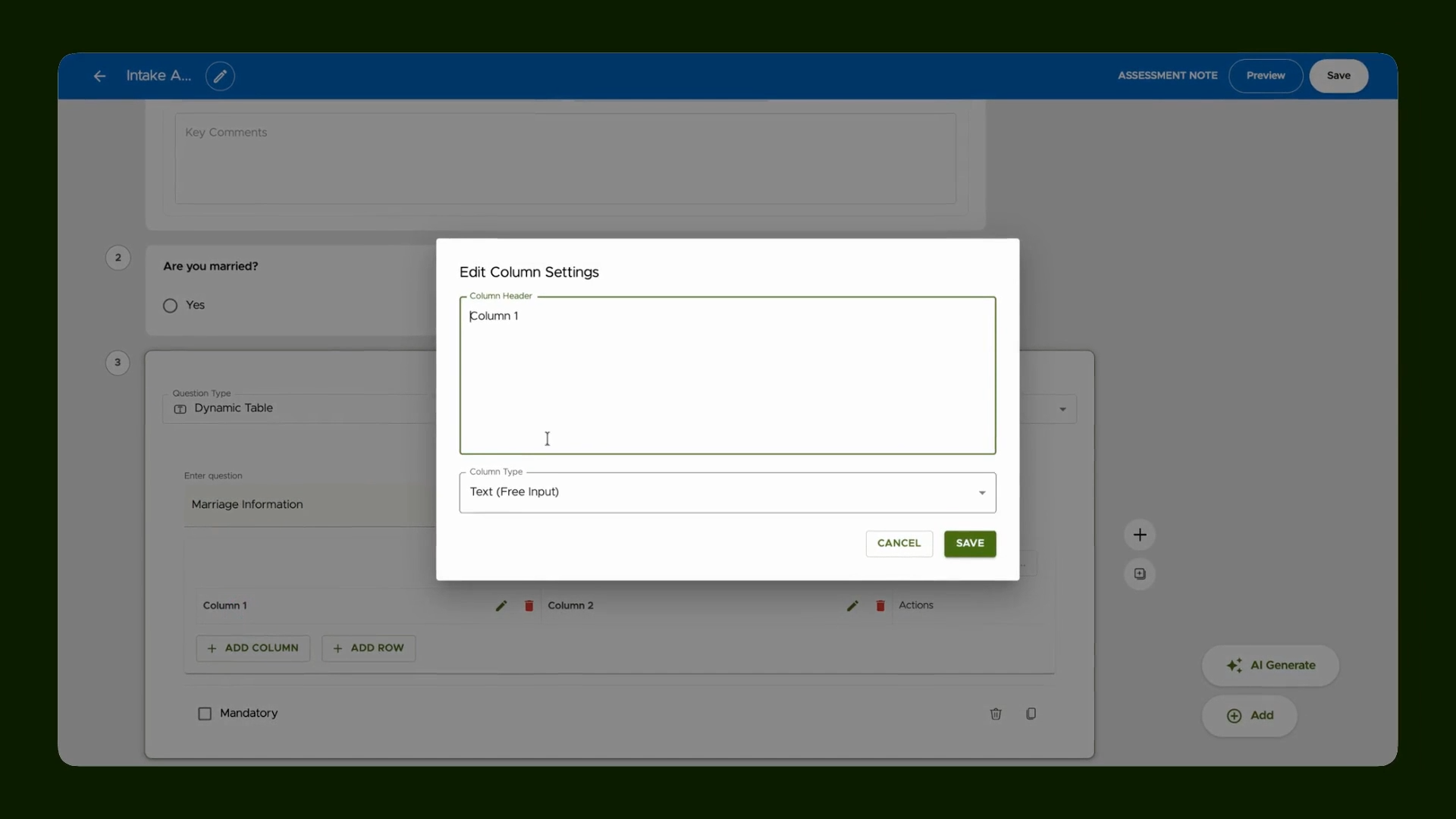Screen dimensions: 1456x819
Task: Duplicate question 3 with copy icon
Action: [x=1031, y=714]
